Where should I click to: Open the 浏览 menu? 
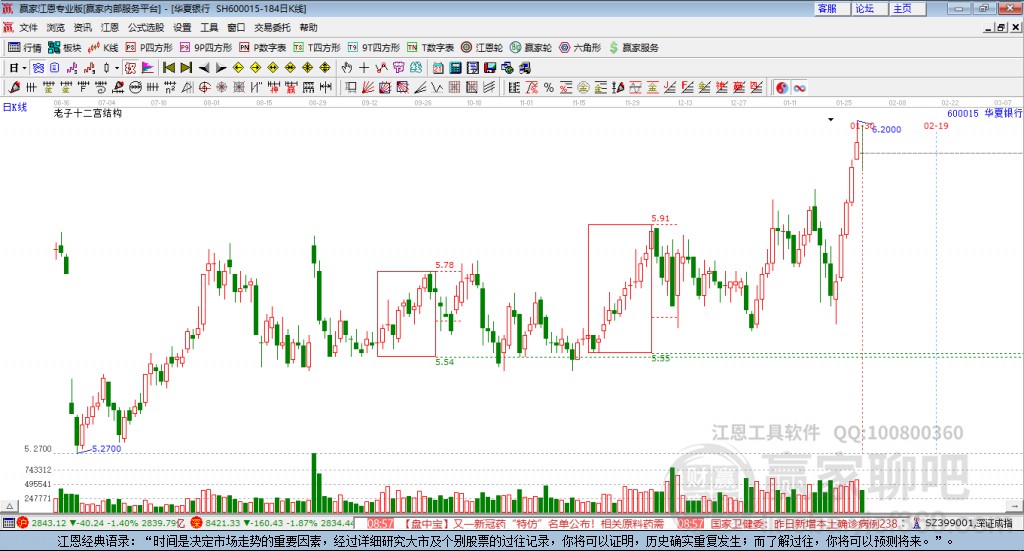(x=56, y=27)
